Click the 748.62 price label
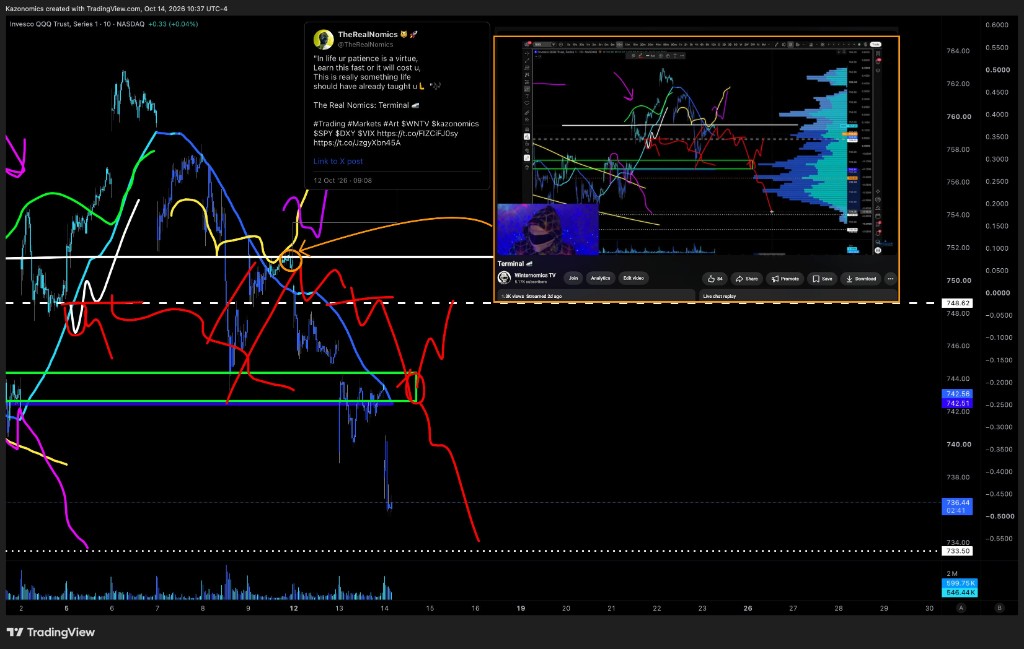This screenshot has width=1024, height=649. tap(957, 303)
